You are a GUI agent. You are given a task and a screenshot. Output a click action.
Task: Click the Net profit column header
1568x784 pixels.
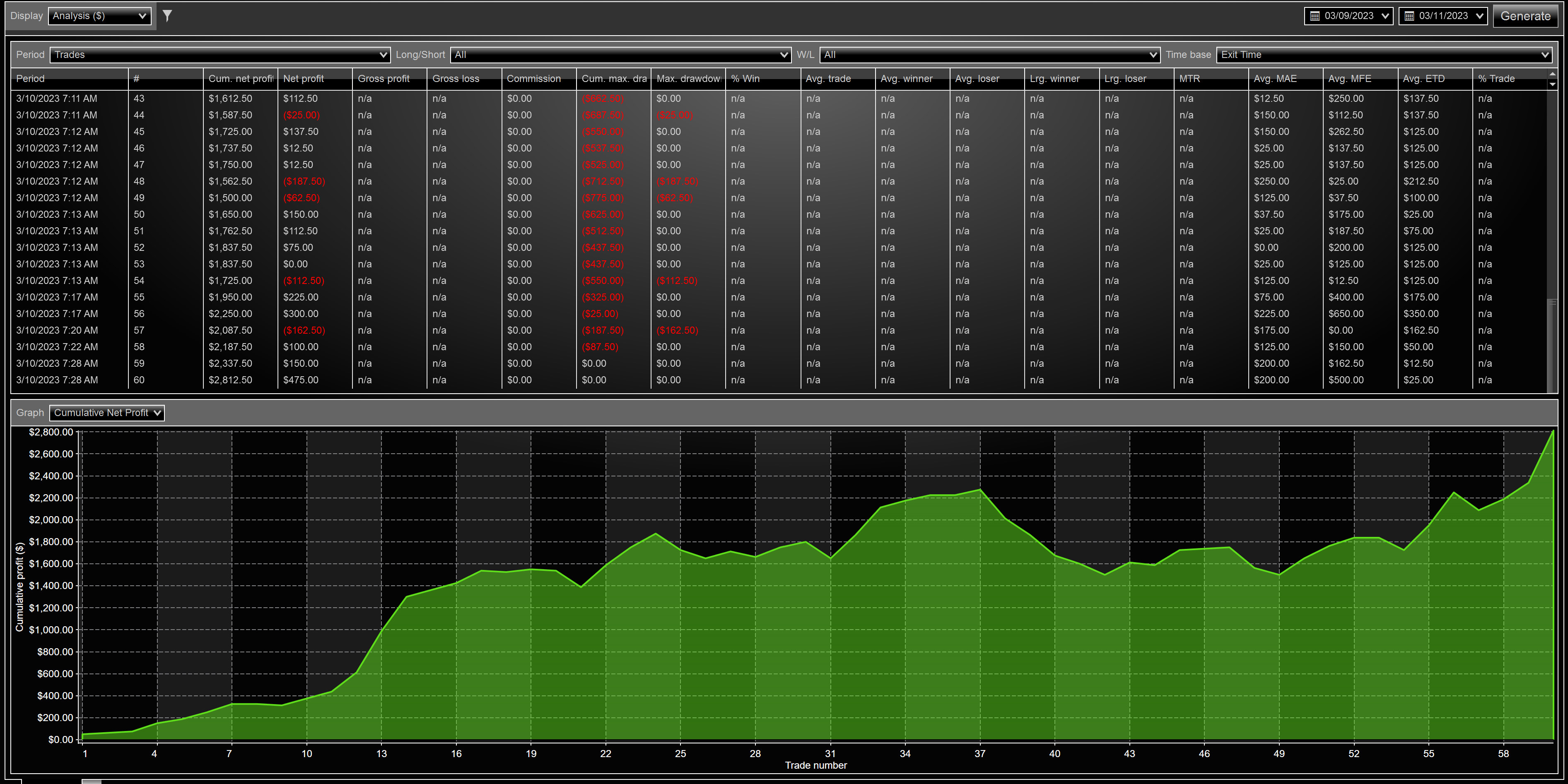[315, 79]
